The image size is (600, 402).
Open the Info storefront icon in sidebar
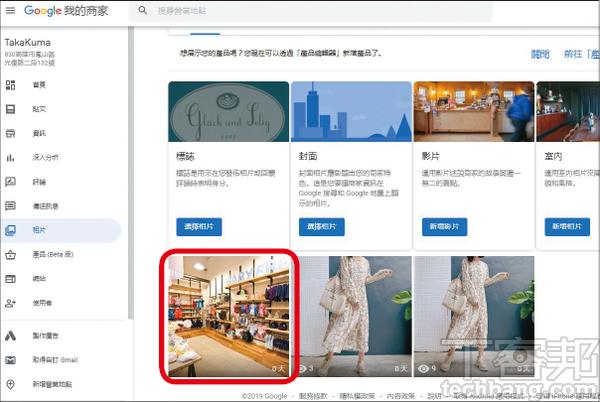click(10, 133)
